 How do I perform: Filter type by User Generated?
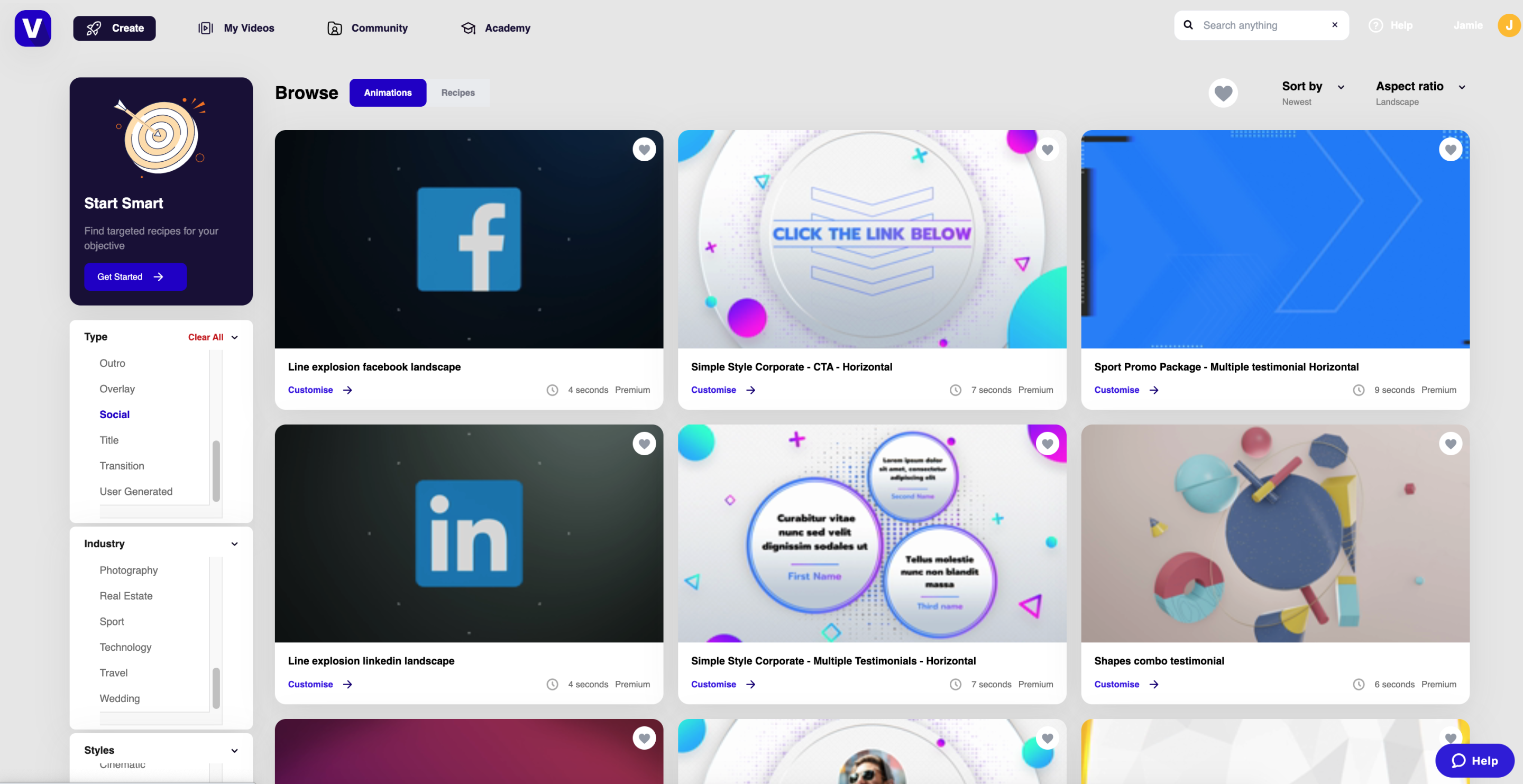click(x=136, y=491)
